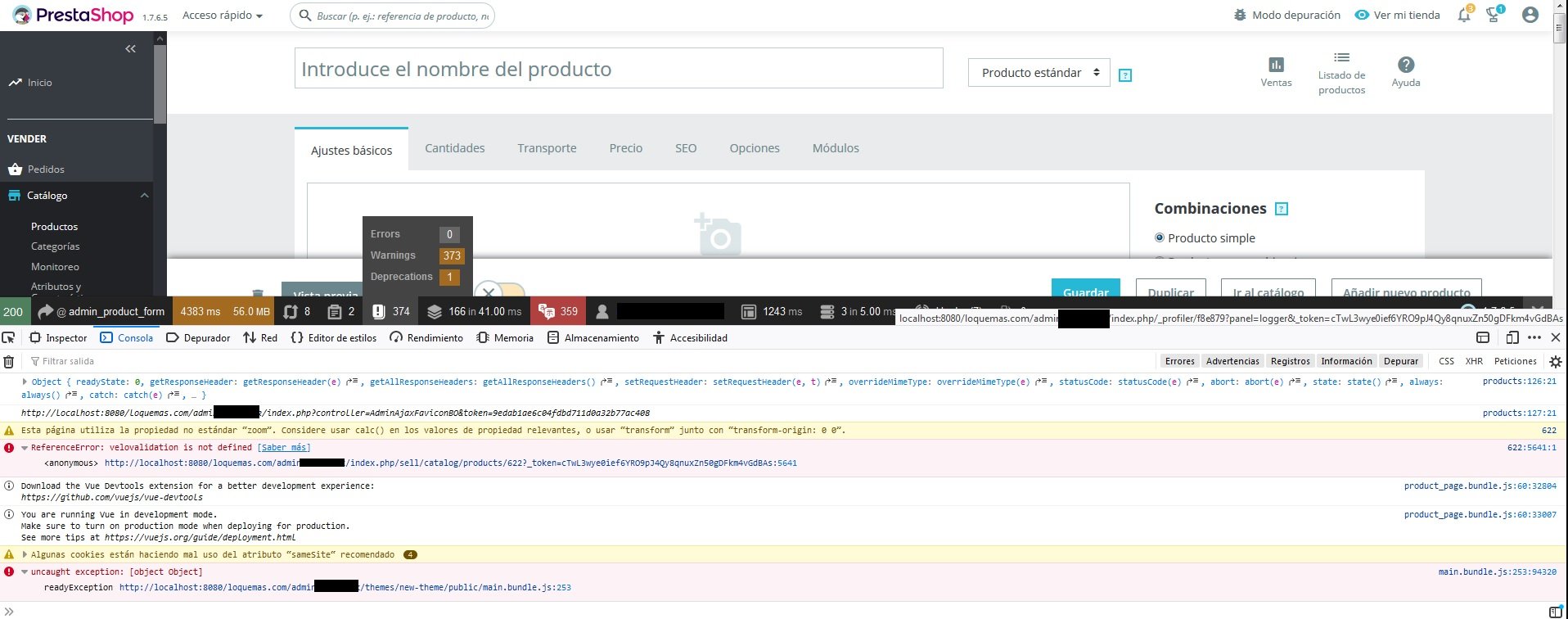Switch to the SEO tab
Screen dimensions: 1568x619
click(x=686, y=148)
